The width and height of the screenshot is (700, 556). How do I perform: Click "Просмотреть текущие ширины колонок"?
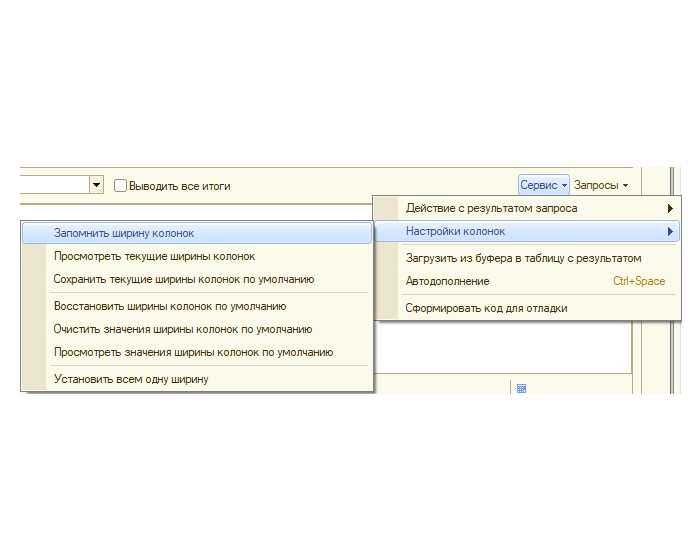(x=154, y=256)
